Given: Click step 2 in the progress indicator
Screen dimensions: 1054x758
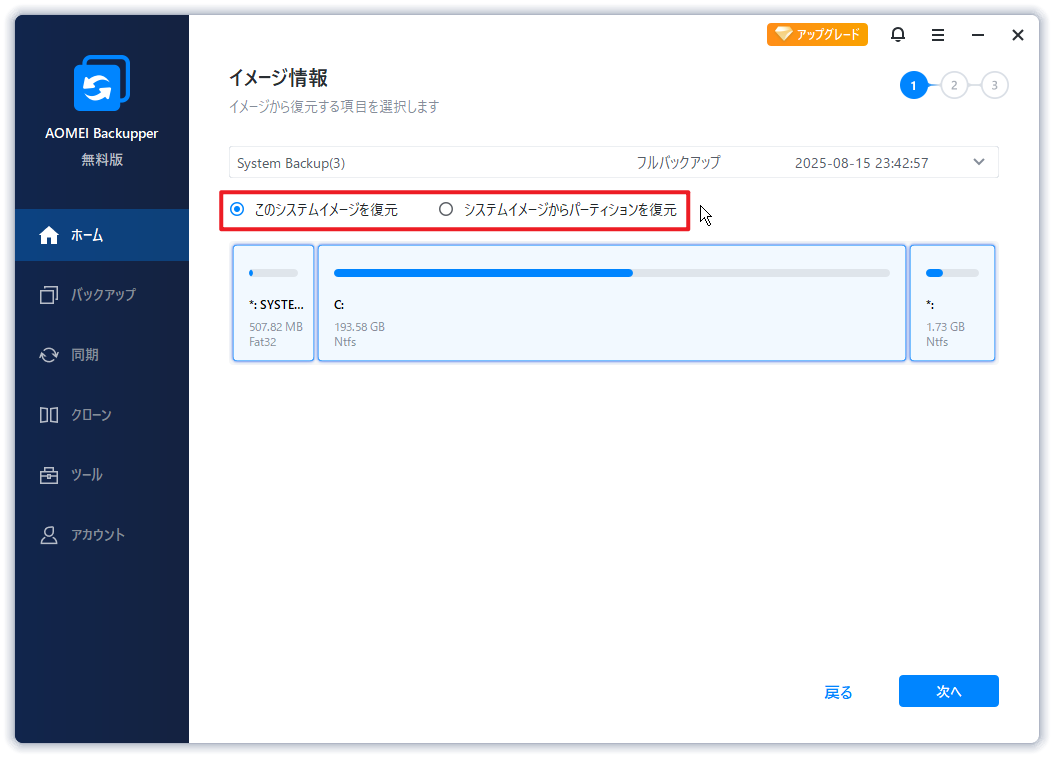Looking at the screenshot, I should (x=954, y=85).
